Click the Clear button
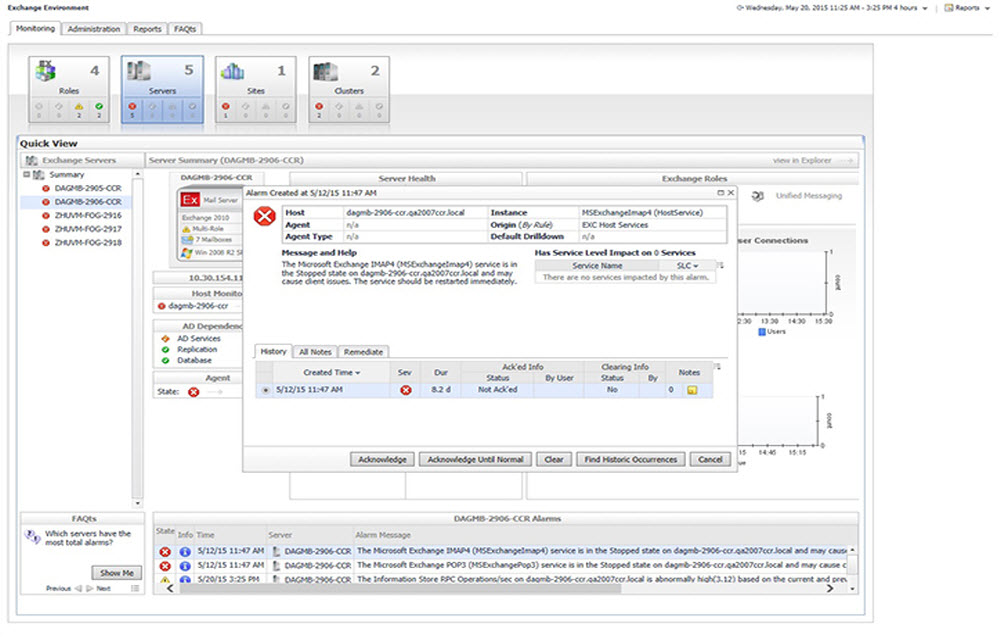The height and width of the screenshot is (640, 1000). [554, 460]
